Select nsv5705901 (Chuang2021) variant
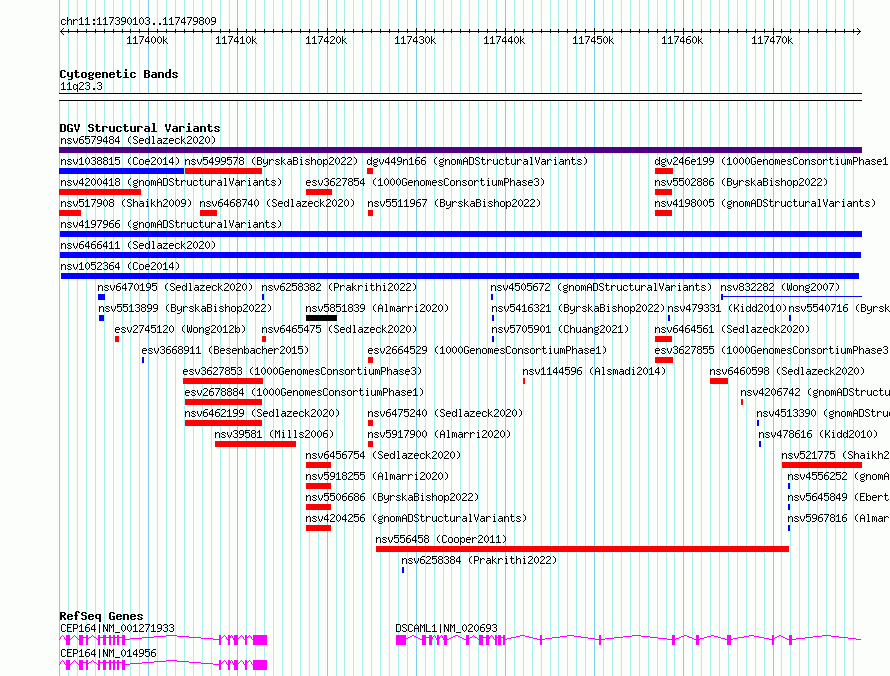The height and width of the screenshot is (676, 890). click(x=560, y=329)
